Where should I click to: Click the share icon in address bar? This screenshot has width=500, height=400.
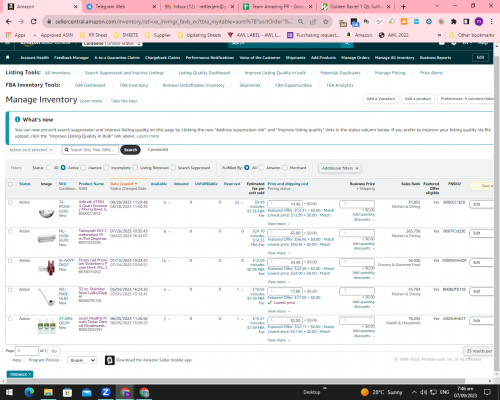click(x=313, y=22)
